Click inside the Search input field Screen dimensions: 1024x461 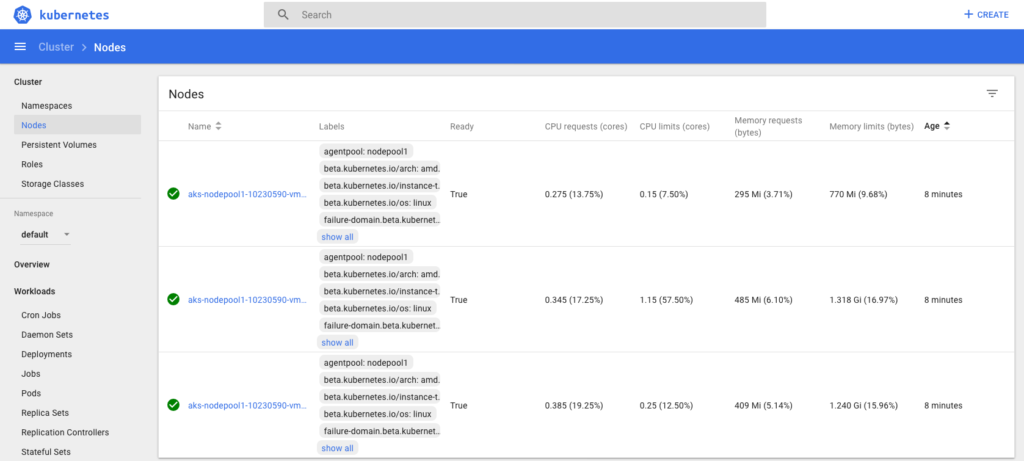click(520, 15)
